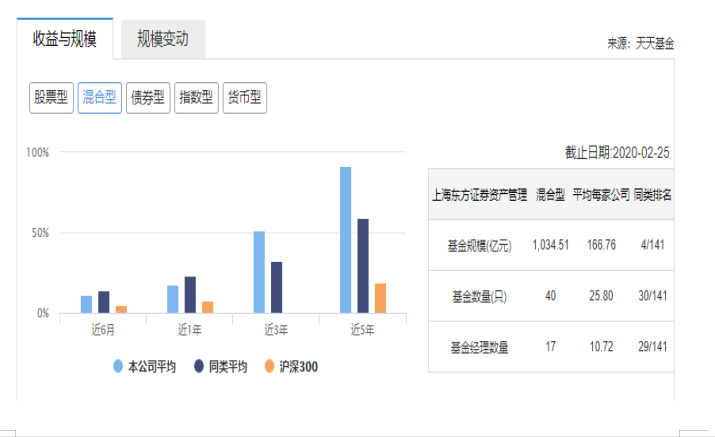Viewport: 715px width, 437px height.
Task: Click the light blue 近6月 company bar
Action: [86, 304]
